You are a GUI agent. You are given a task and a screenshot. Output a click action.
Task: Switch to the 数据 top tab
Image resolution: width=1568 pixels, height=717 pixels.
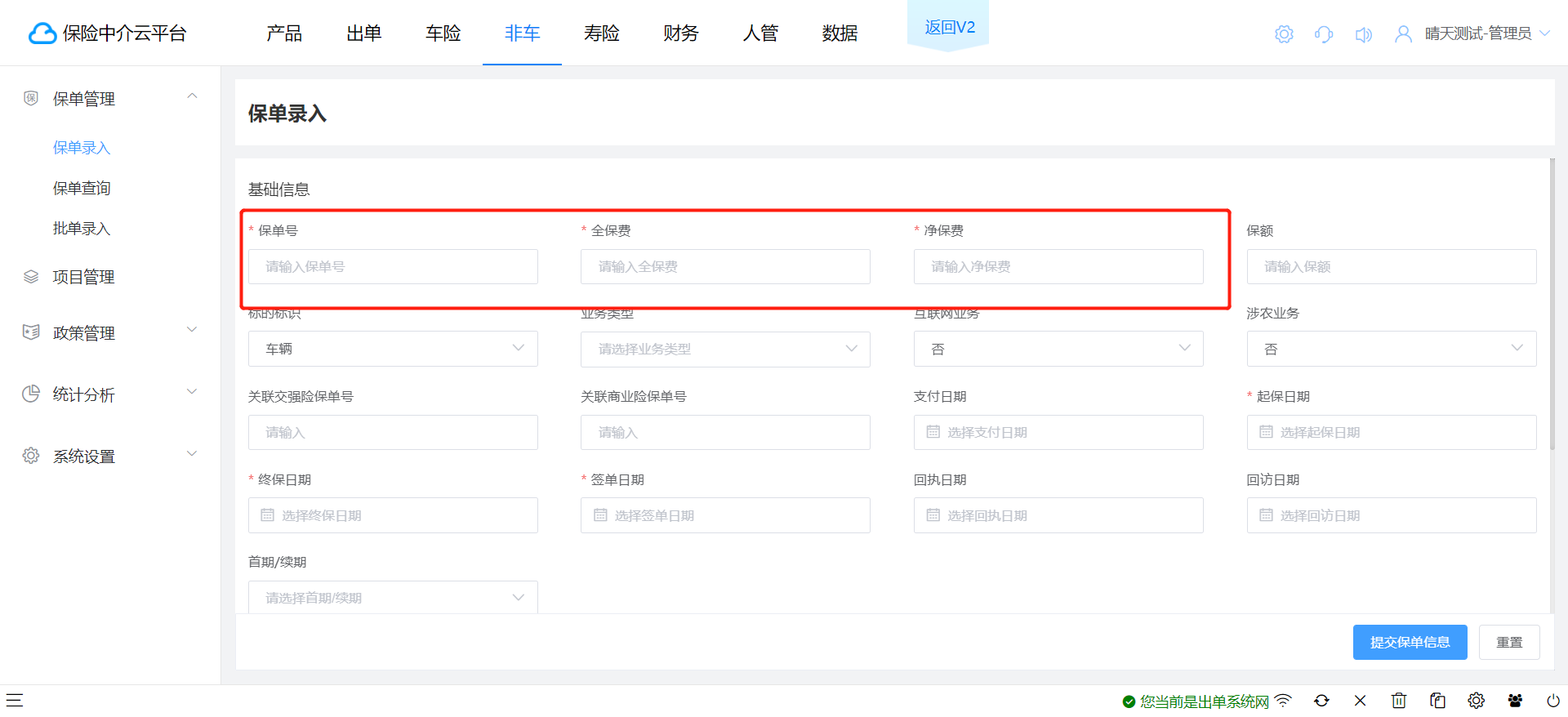point(840,33)
